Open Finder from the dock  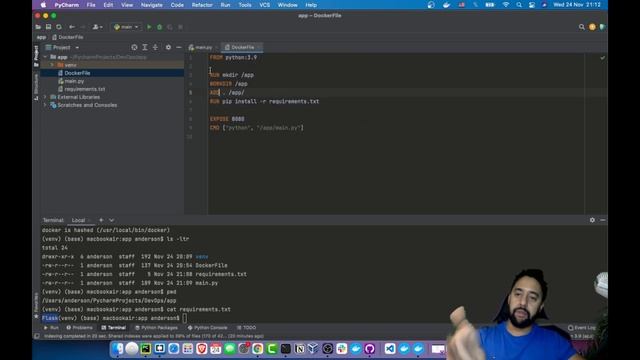tap(118, 349)
